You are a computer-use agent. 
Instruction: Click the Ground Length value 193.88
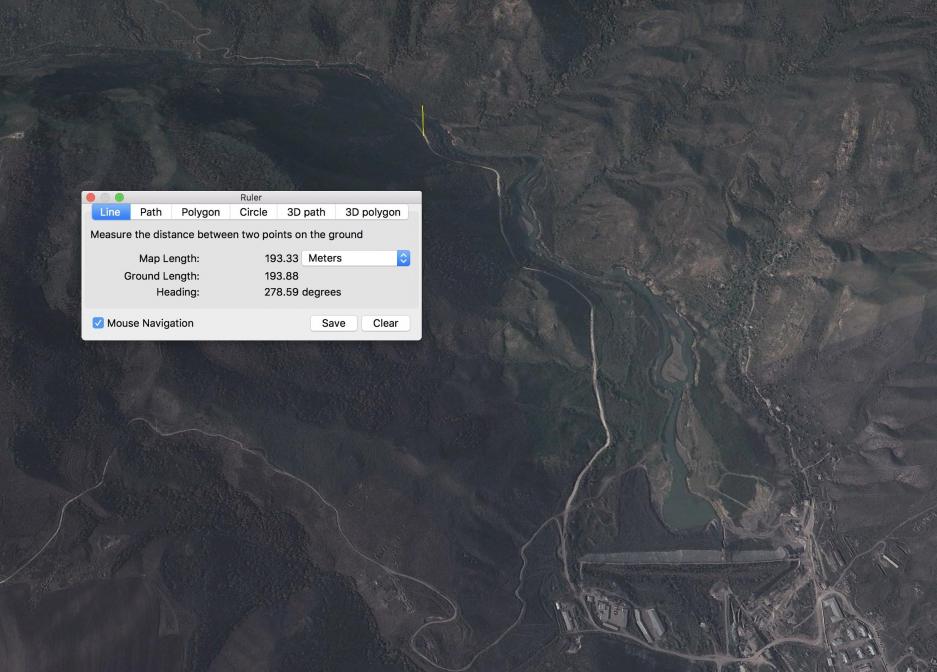281,276
